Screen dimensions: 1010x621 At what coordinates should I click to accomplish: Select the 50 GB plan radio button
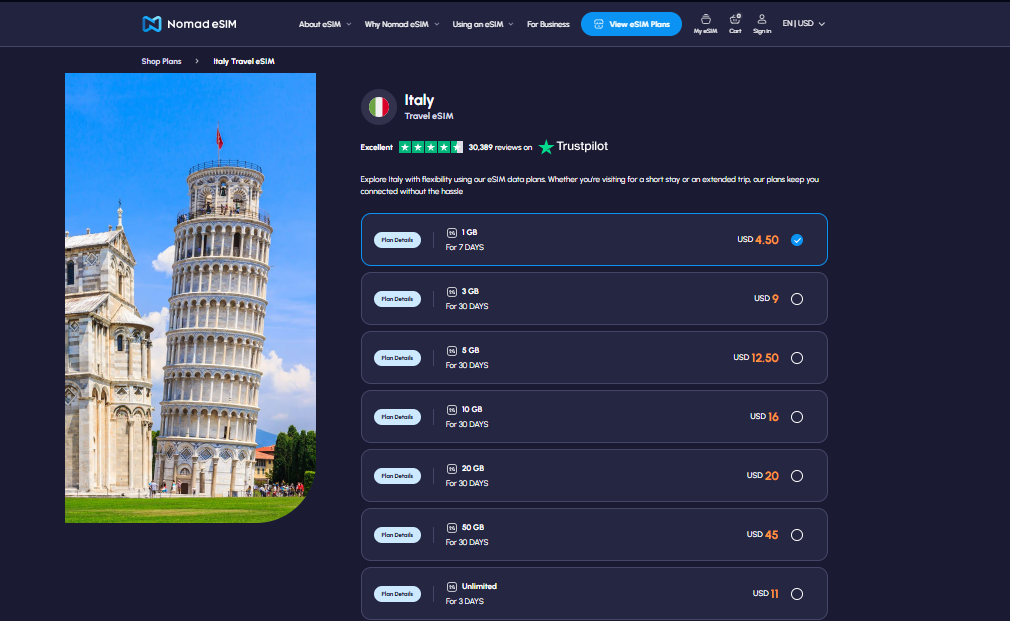click(796, 535)
